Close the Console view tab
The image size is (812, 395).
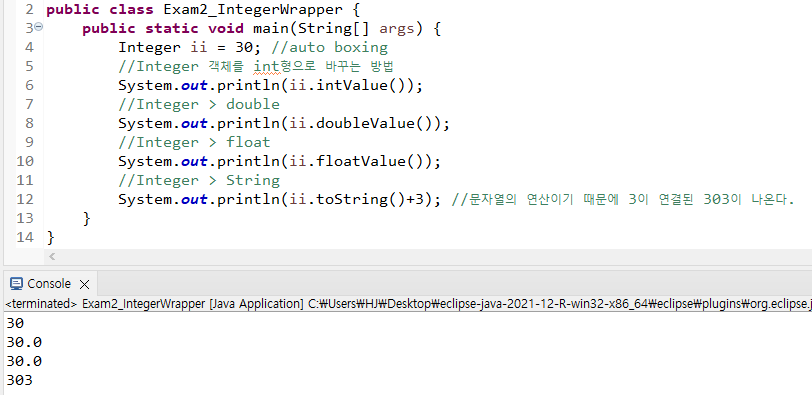84,284
